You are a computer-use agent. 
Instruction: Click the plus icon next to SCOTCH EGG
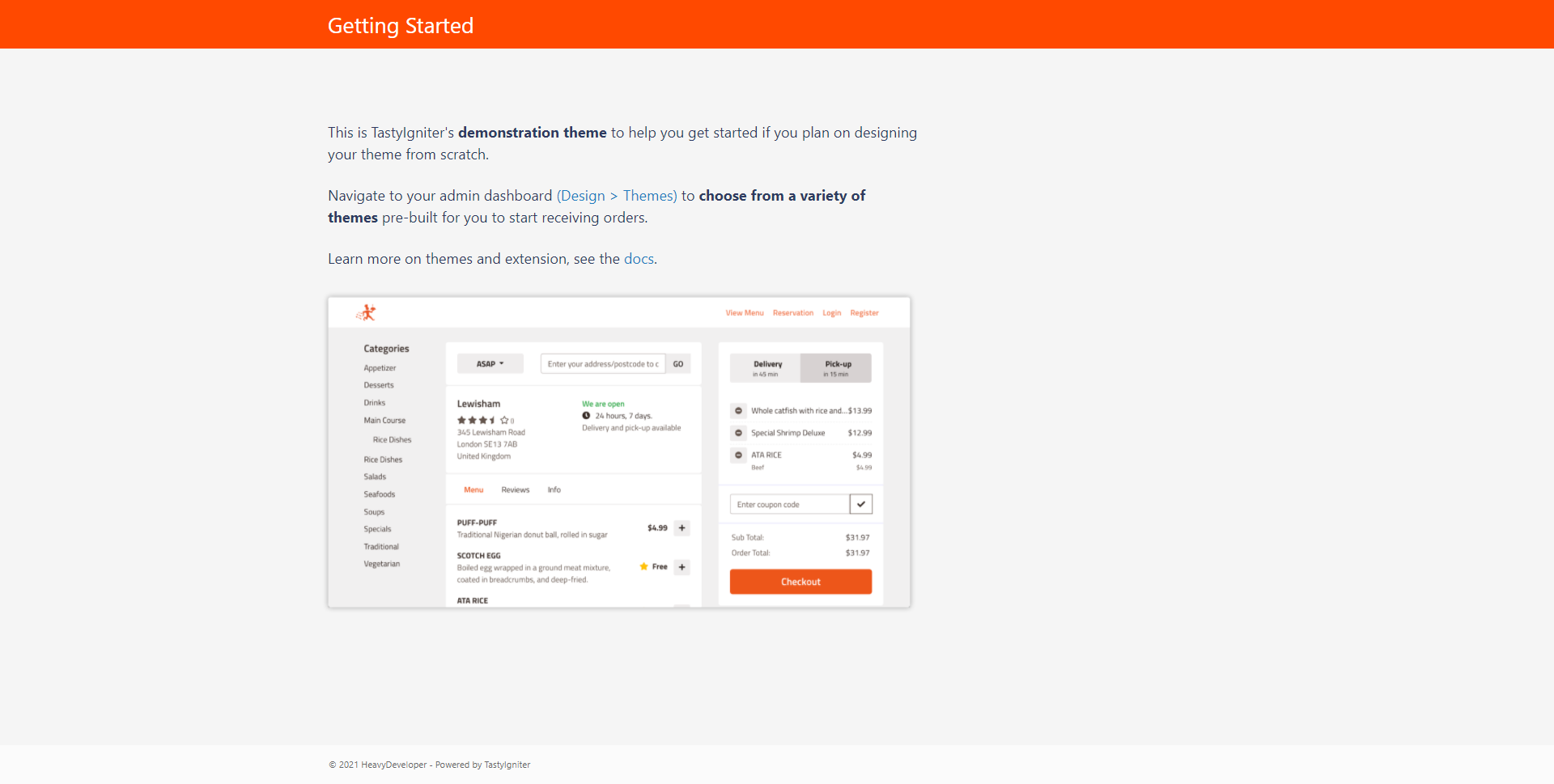682,567
